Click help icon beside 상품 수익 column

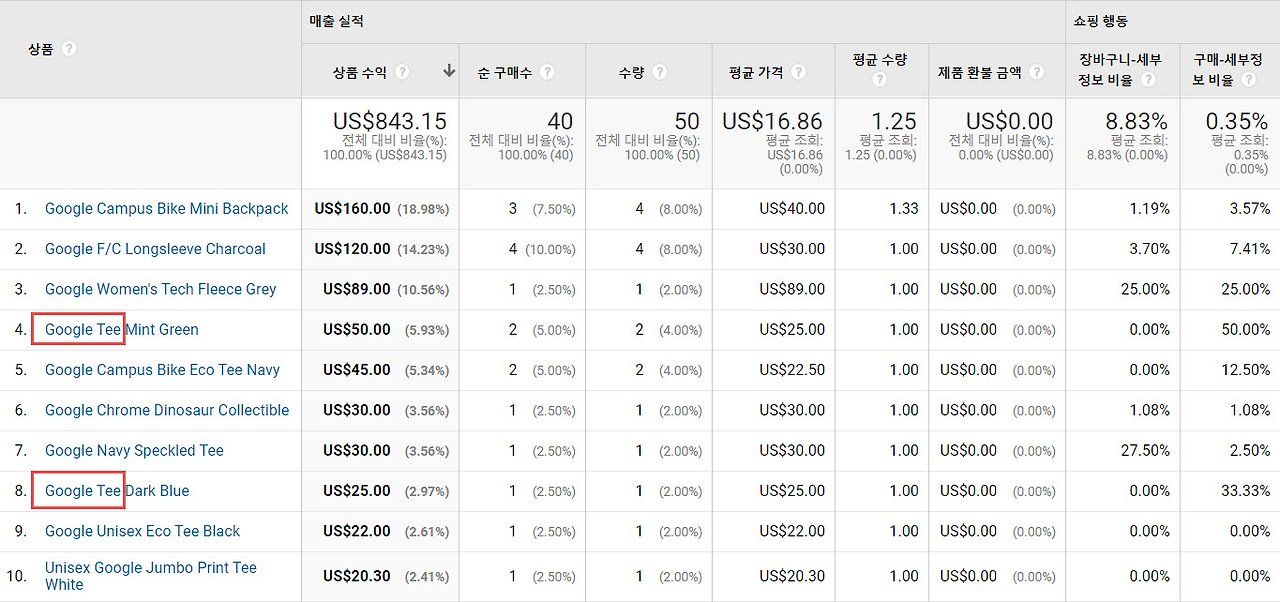tap(402, 72)
